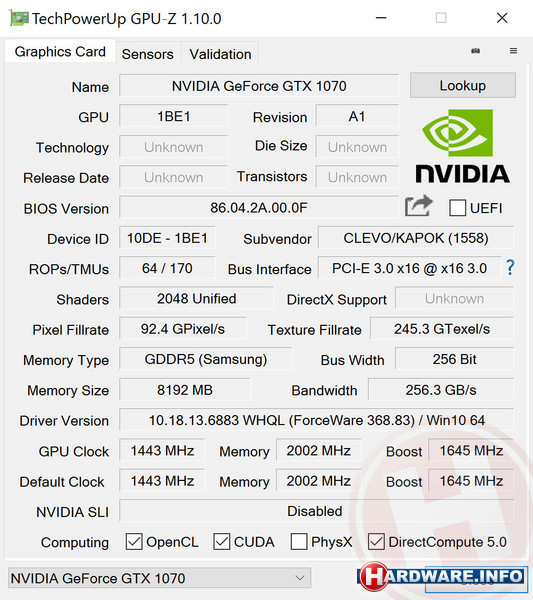Select the Graphics Card tab
This screenshot has height=600, width=533.
[60, 51]
